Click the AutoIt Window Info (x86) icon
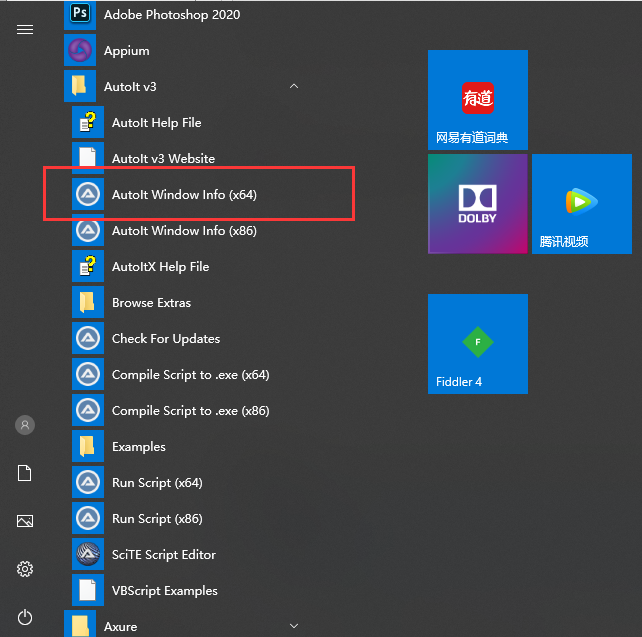Screen dimensions: 642x637 [x=88, y=230]
